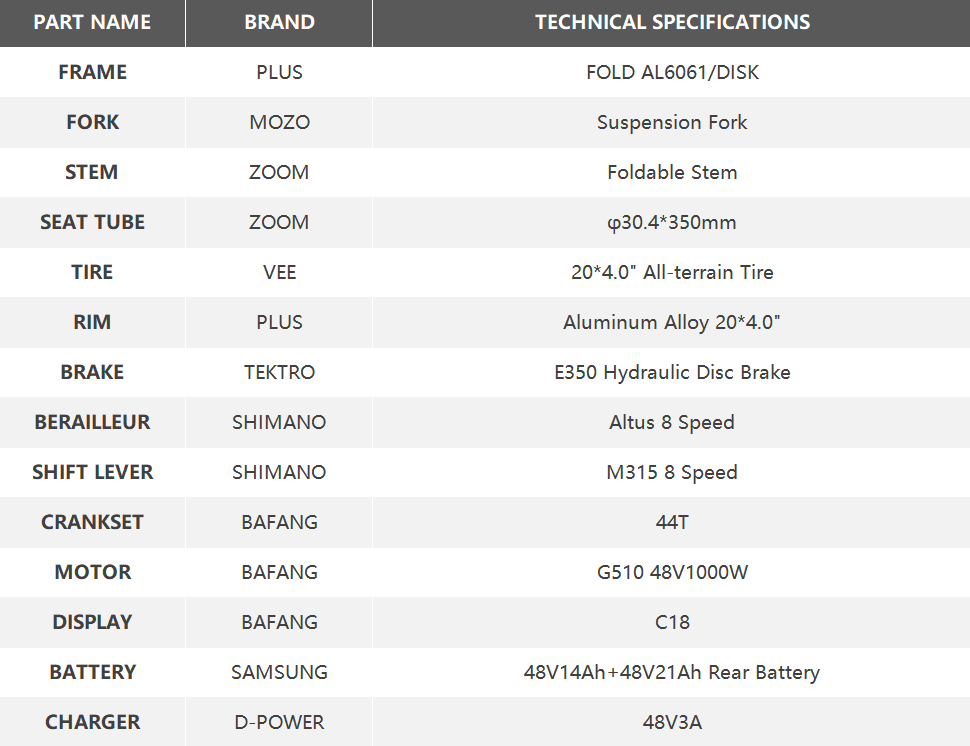The height and width of the screenshot is (746, 970).
Task: Click the 48V14Ah+48V21Ah Rear Battery text
Action: tap(672, 672)
